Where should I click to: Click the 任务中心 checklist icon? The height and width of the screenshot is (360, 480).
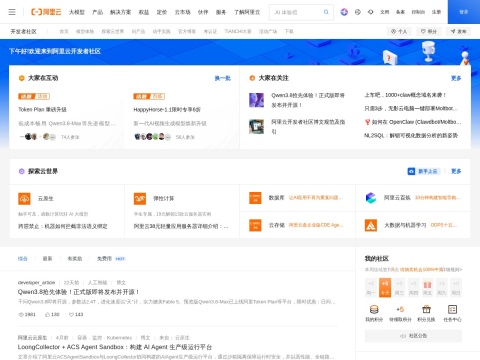tap(452, 309)
